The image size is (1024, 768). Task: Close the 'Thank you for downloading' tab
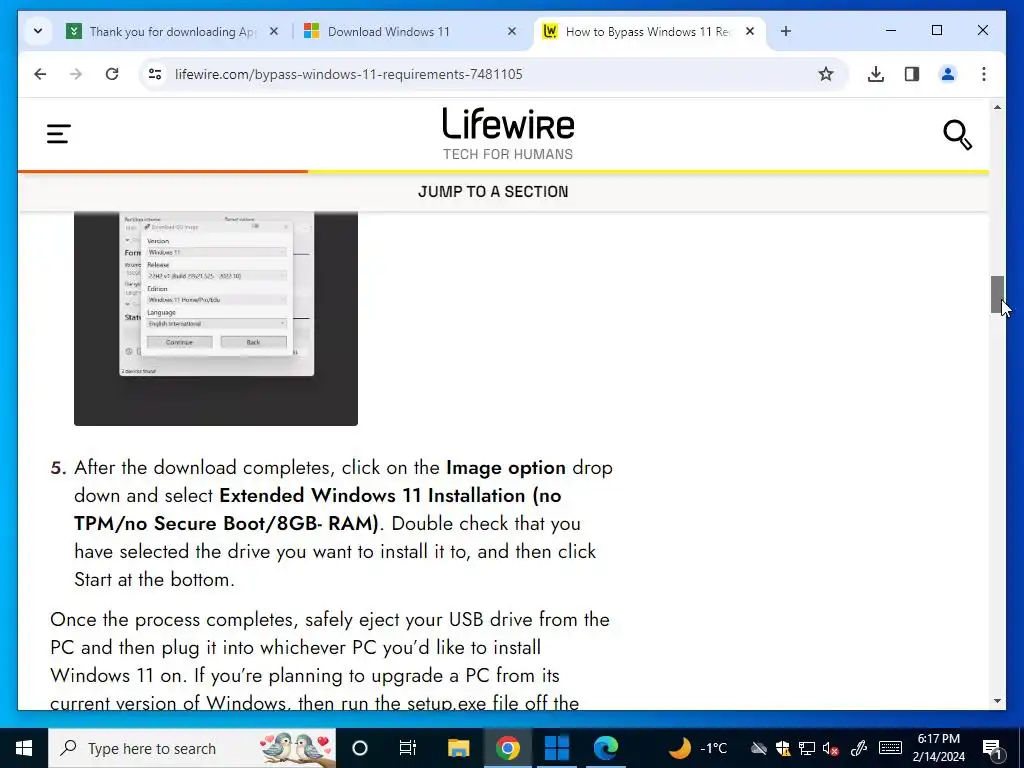(274, 31)
